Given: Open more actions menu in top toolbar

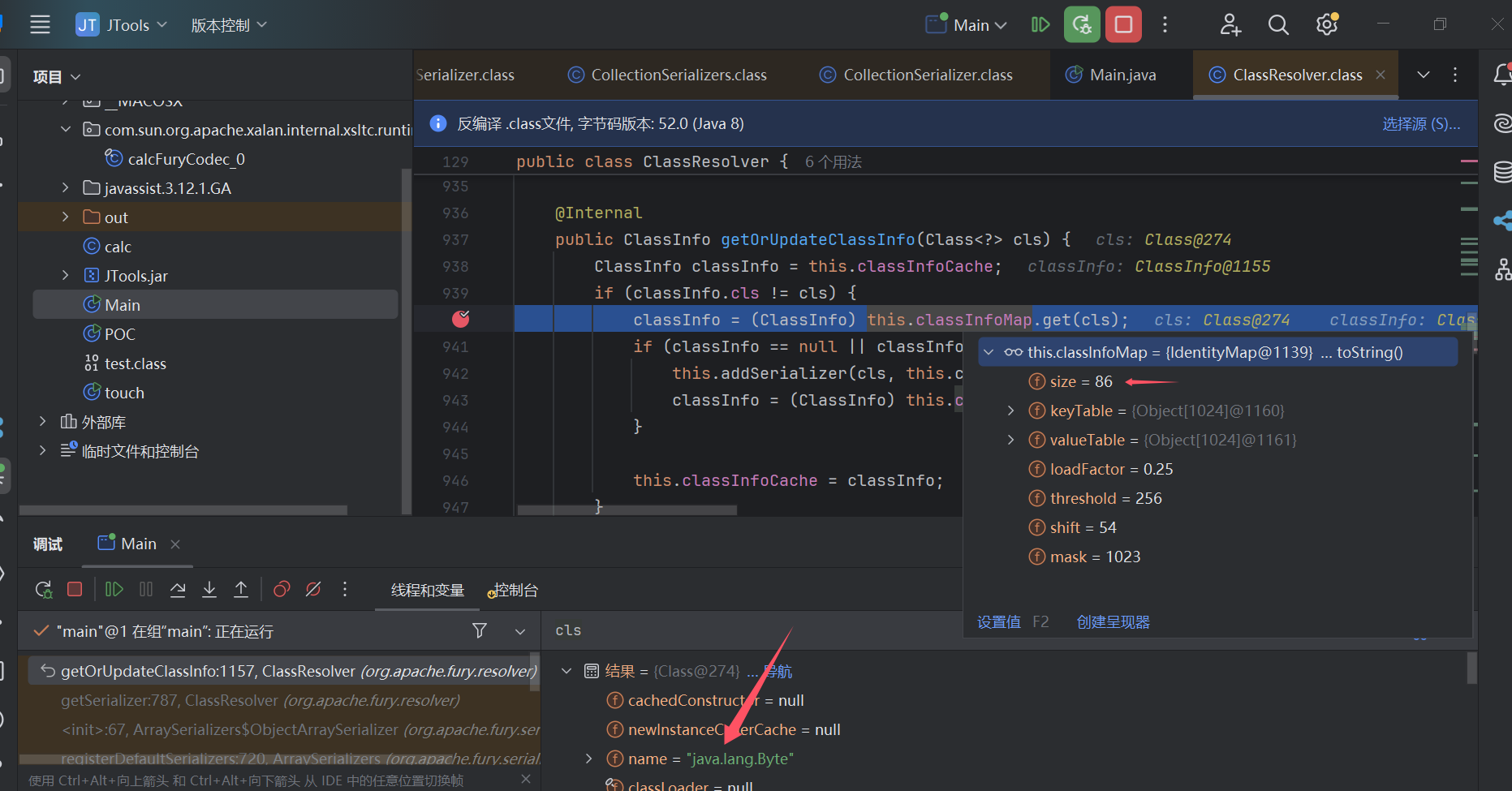Looking at the screenshot, I should [x=1165, y=25].
